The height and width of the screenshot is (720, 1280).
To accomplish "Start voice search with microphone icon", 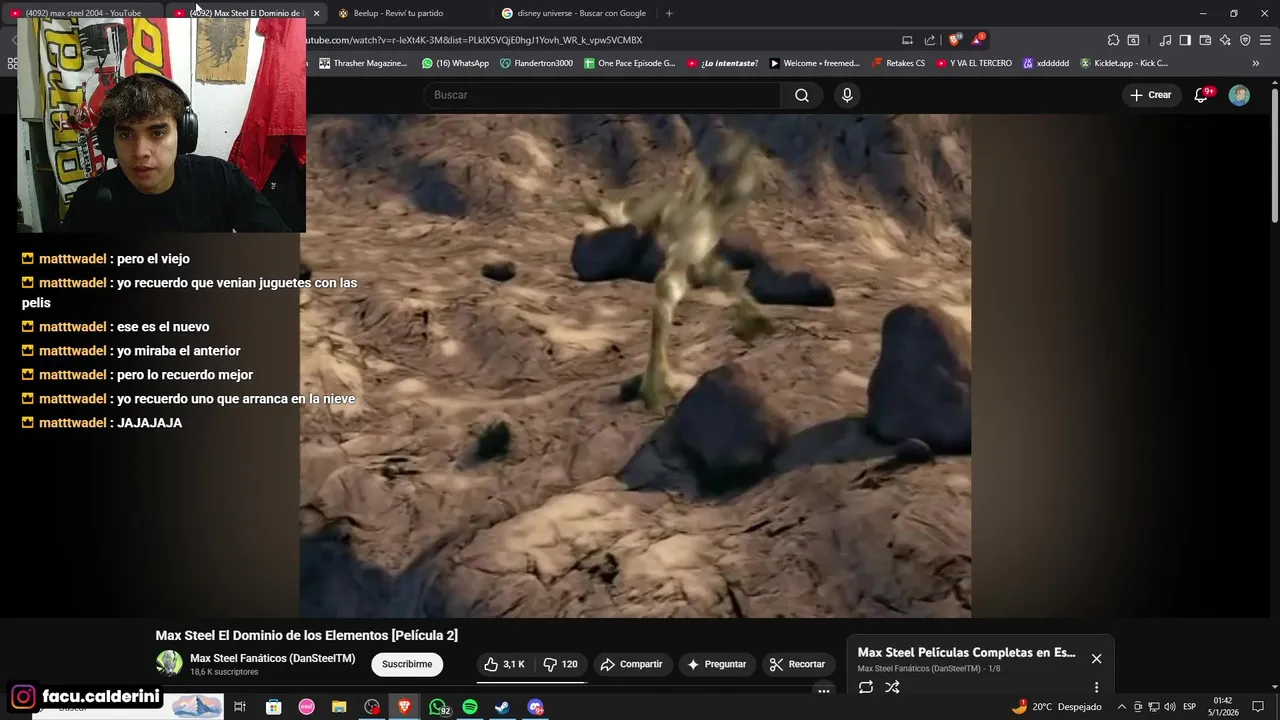I will (847, 95).
